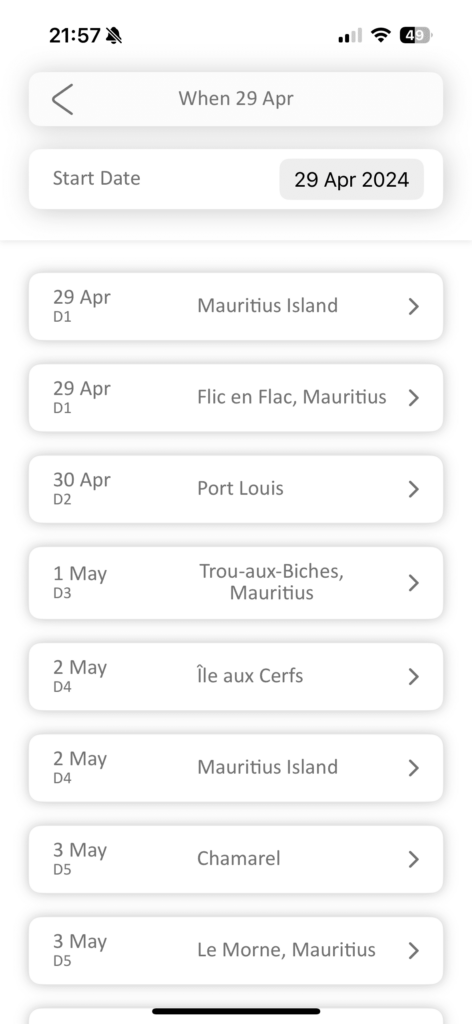Click the When 29 Apr header title

tap(236, 99)
